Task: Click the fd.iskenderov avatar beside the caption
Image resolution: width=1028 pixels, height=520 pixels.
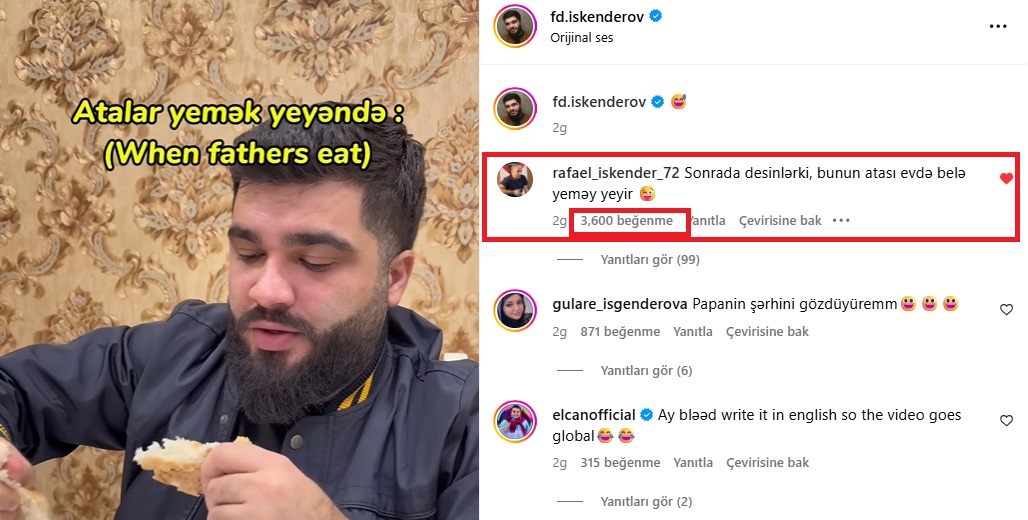Action: (515, 108)
